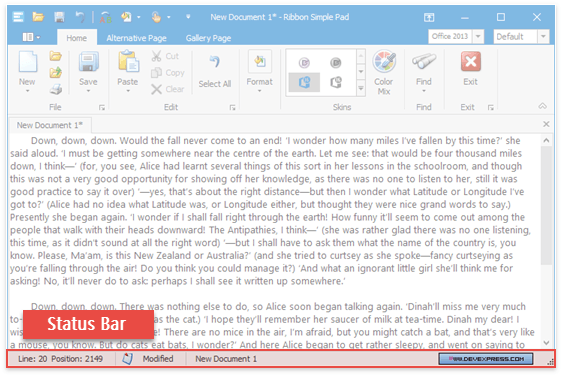562x376 pixels.
Task: Click the Paste clipboard icon
Action: tap(128, 61)
